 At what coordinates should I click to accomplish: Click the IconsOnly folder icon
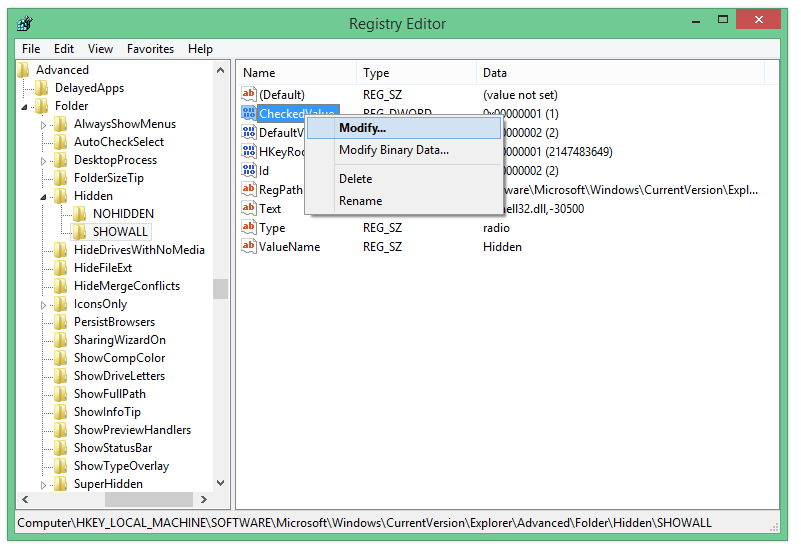click(61, 304)
